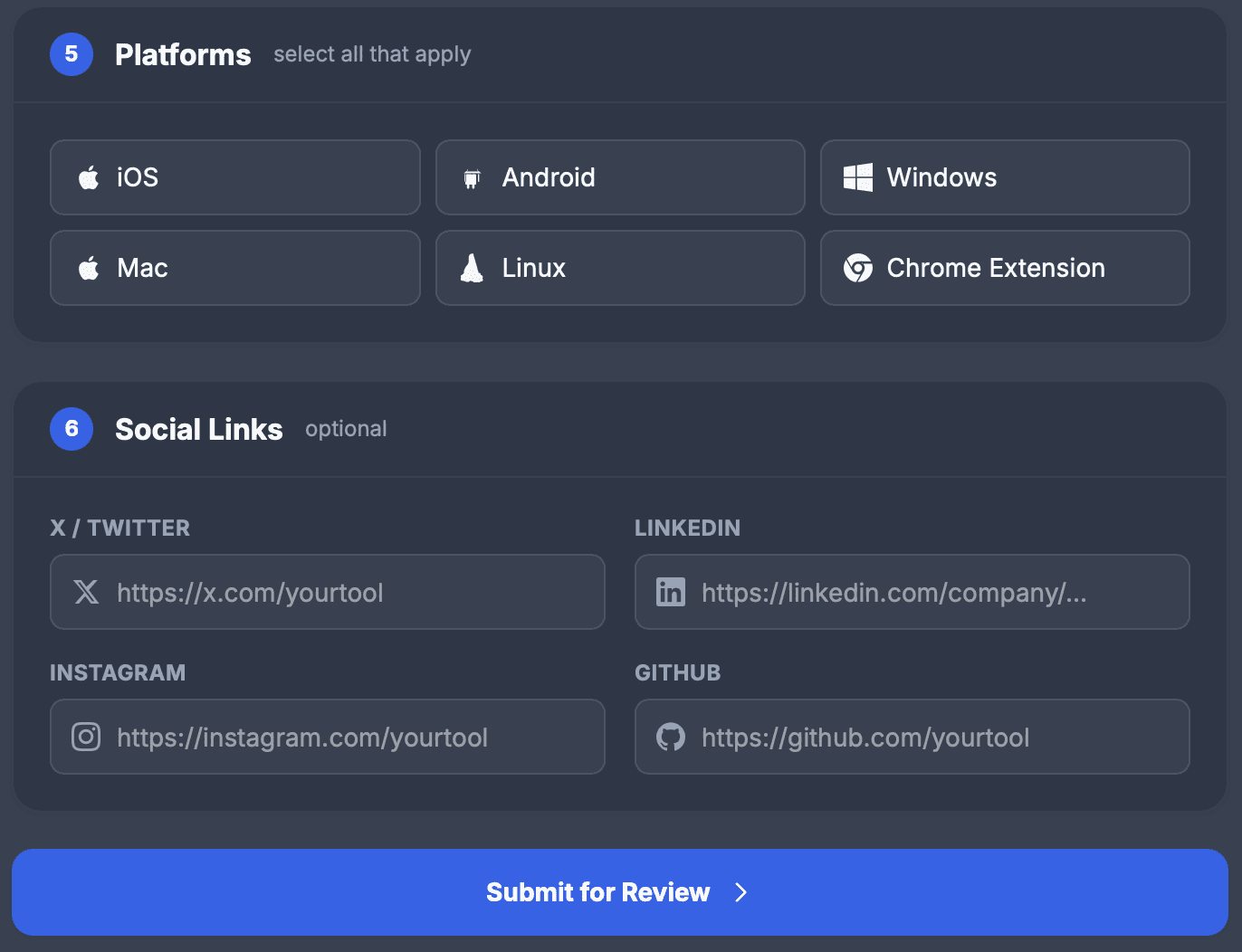
Task: Focus the Instagram URL input field
Action: 328,737
